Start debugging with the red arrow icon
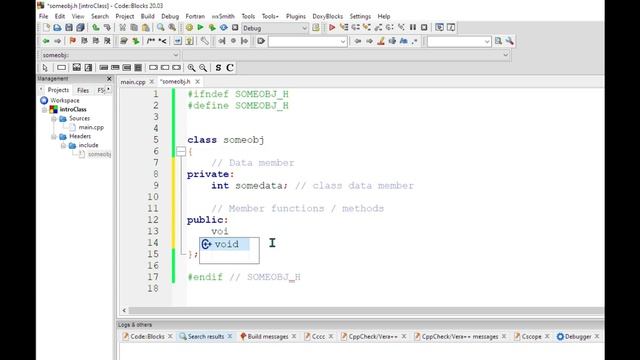The image size is (640, 360). coord(332,27)
